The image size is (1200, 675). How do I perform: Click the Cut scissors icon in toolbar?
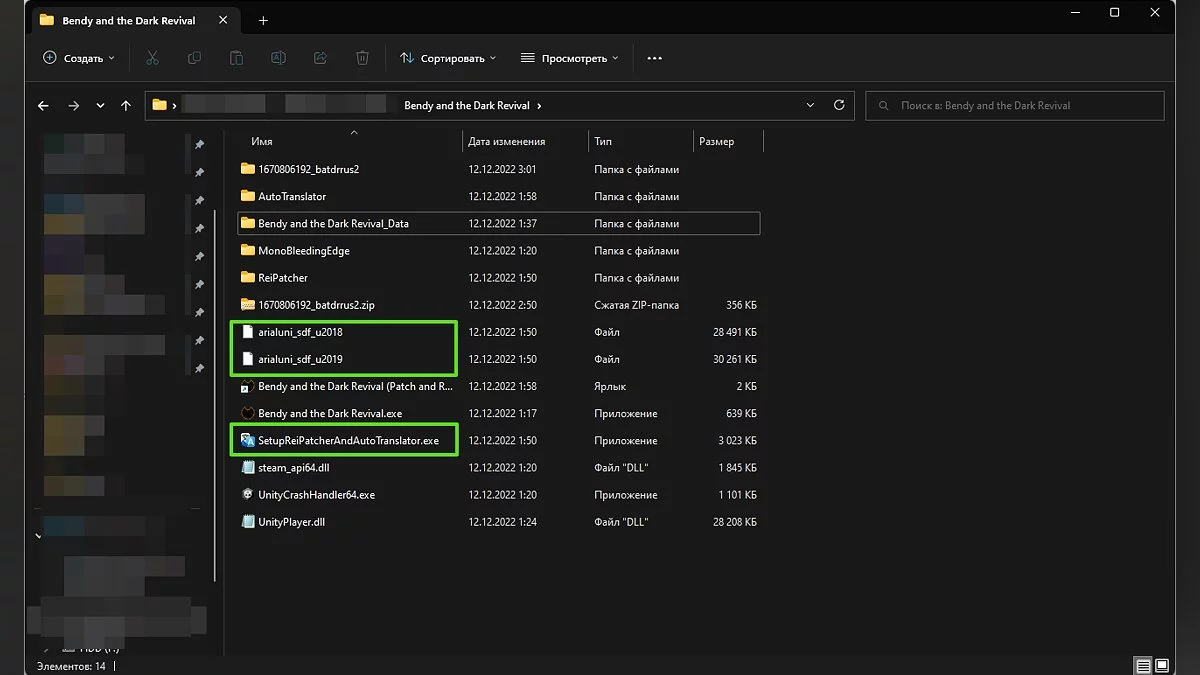coord(152,58)
